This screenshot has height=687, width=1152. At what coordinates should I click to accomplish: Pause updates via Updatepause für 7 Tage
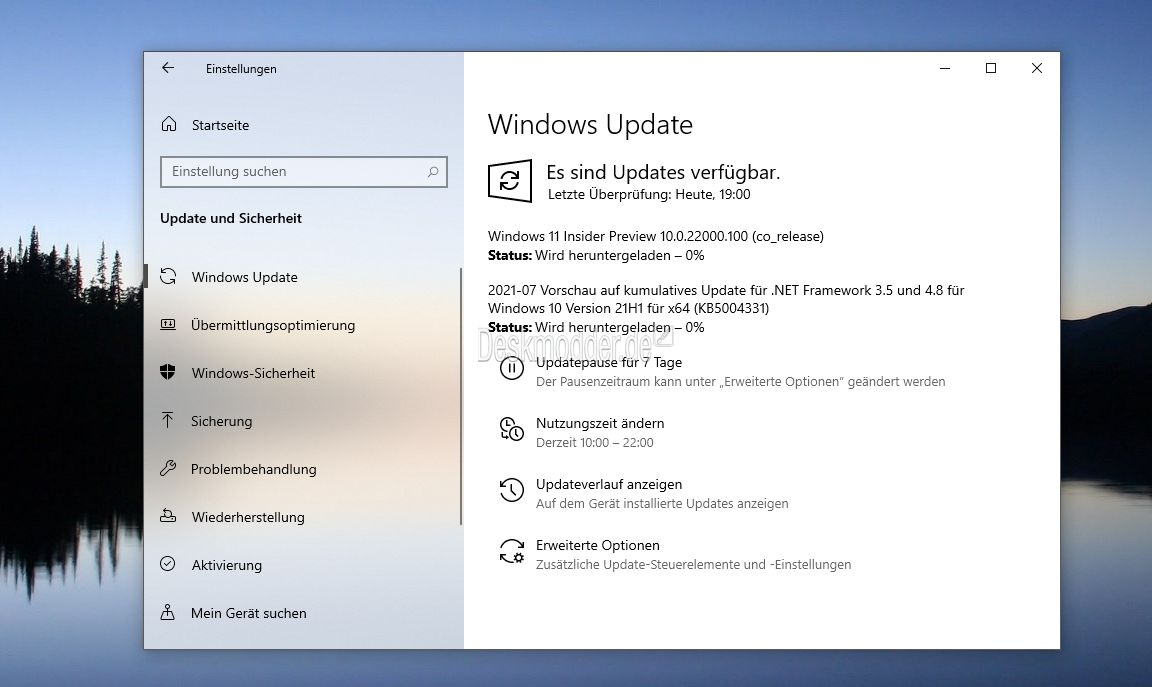tap(608, 362)
